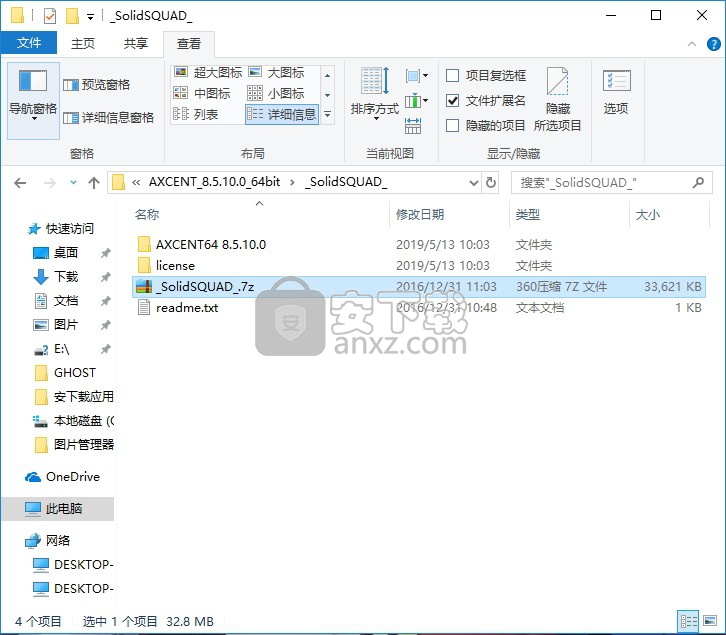Click the search magnifier icon
The height and width of the screenshot is (635, 726).
698,182
